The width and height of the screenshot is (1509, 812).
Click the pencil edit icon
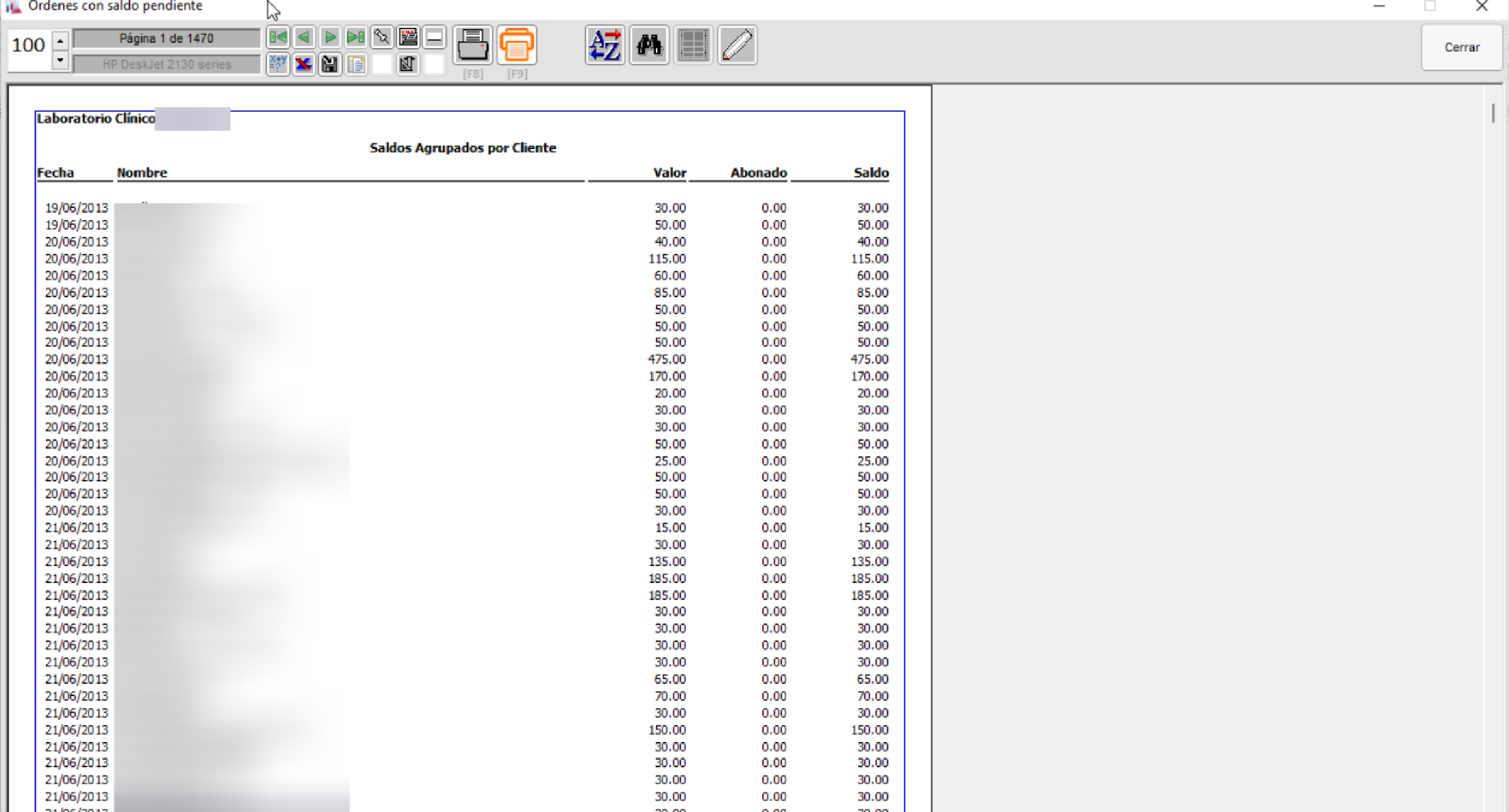[x=737, y=45]
